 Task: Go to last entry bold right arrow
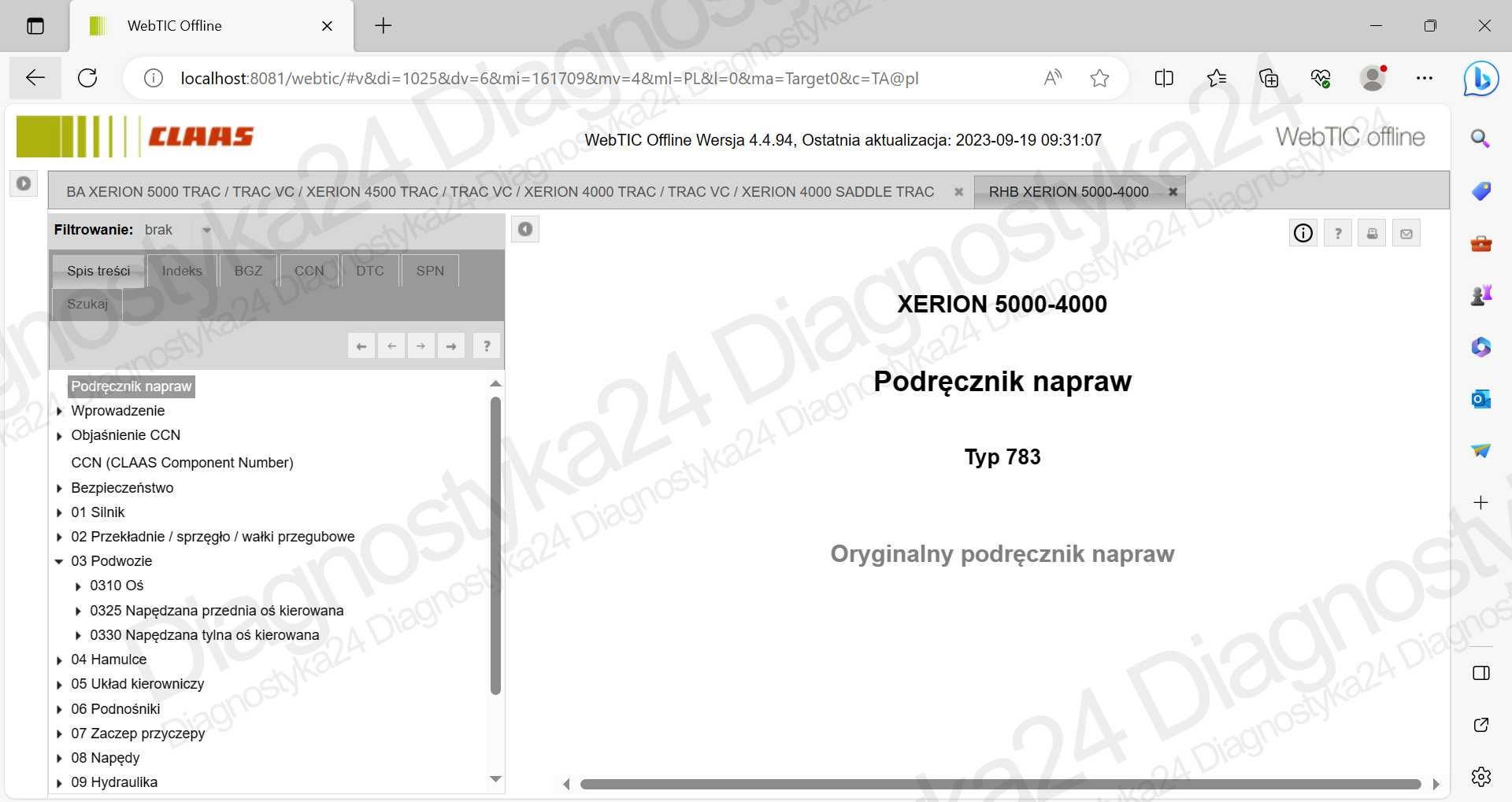click(451, 346)
